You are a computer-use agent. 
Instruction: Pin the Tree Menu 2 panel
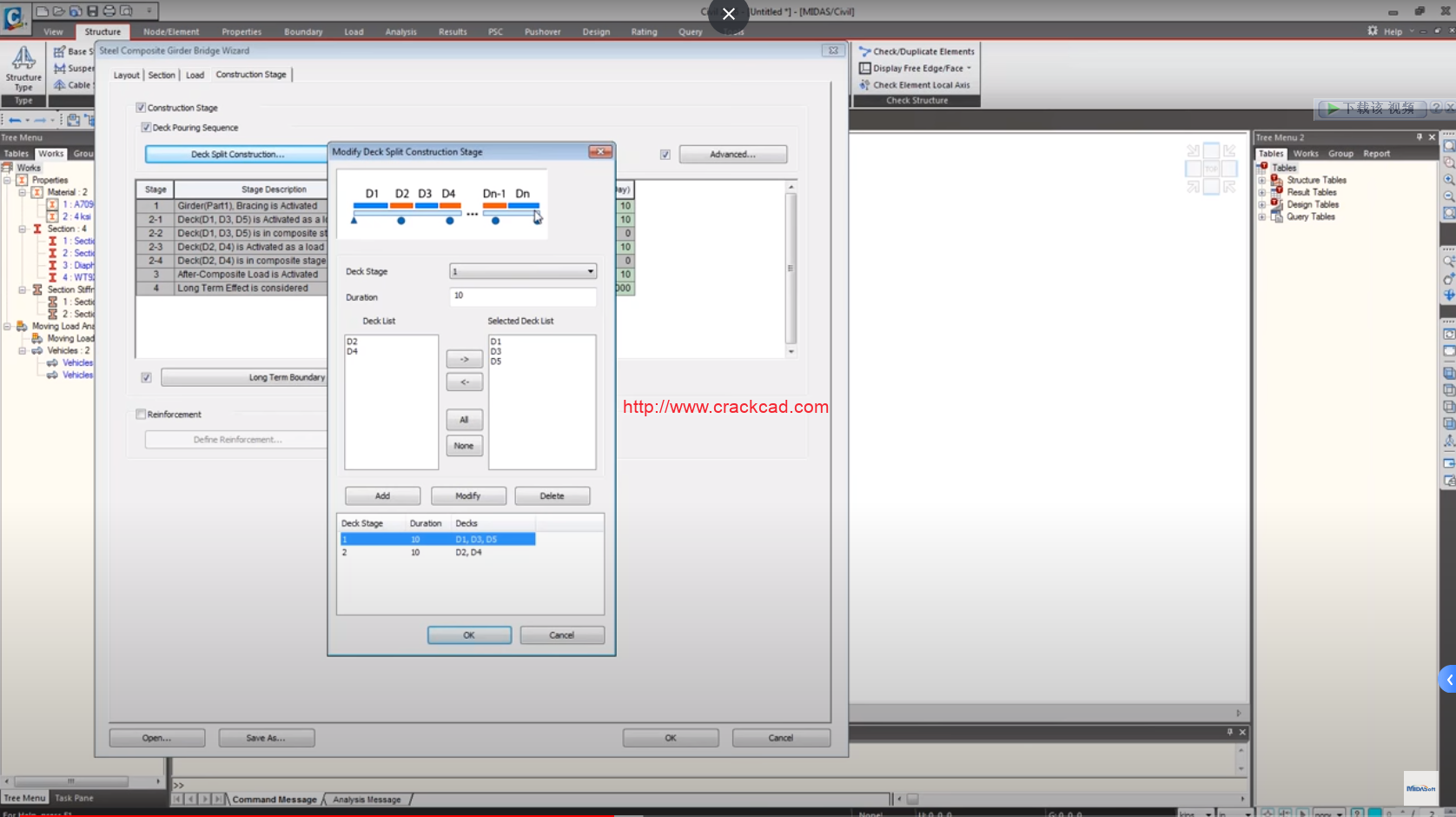tap(1420, 137)
